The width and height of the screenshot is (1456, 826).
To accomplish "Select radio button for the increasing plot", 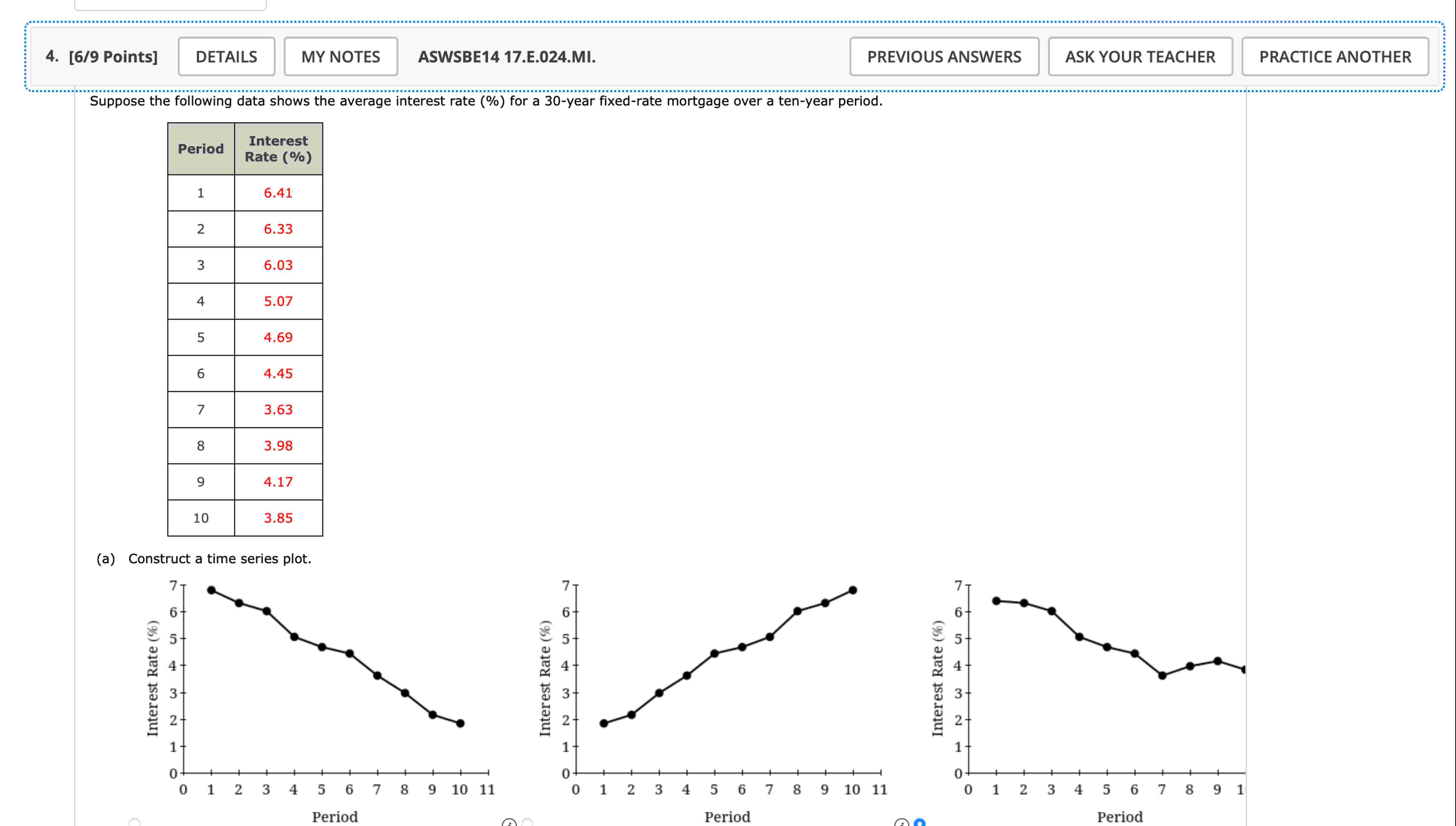I will point(527,823).
